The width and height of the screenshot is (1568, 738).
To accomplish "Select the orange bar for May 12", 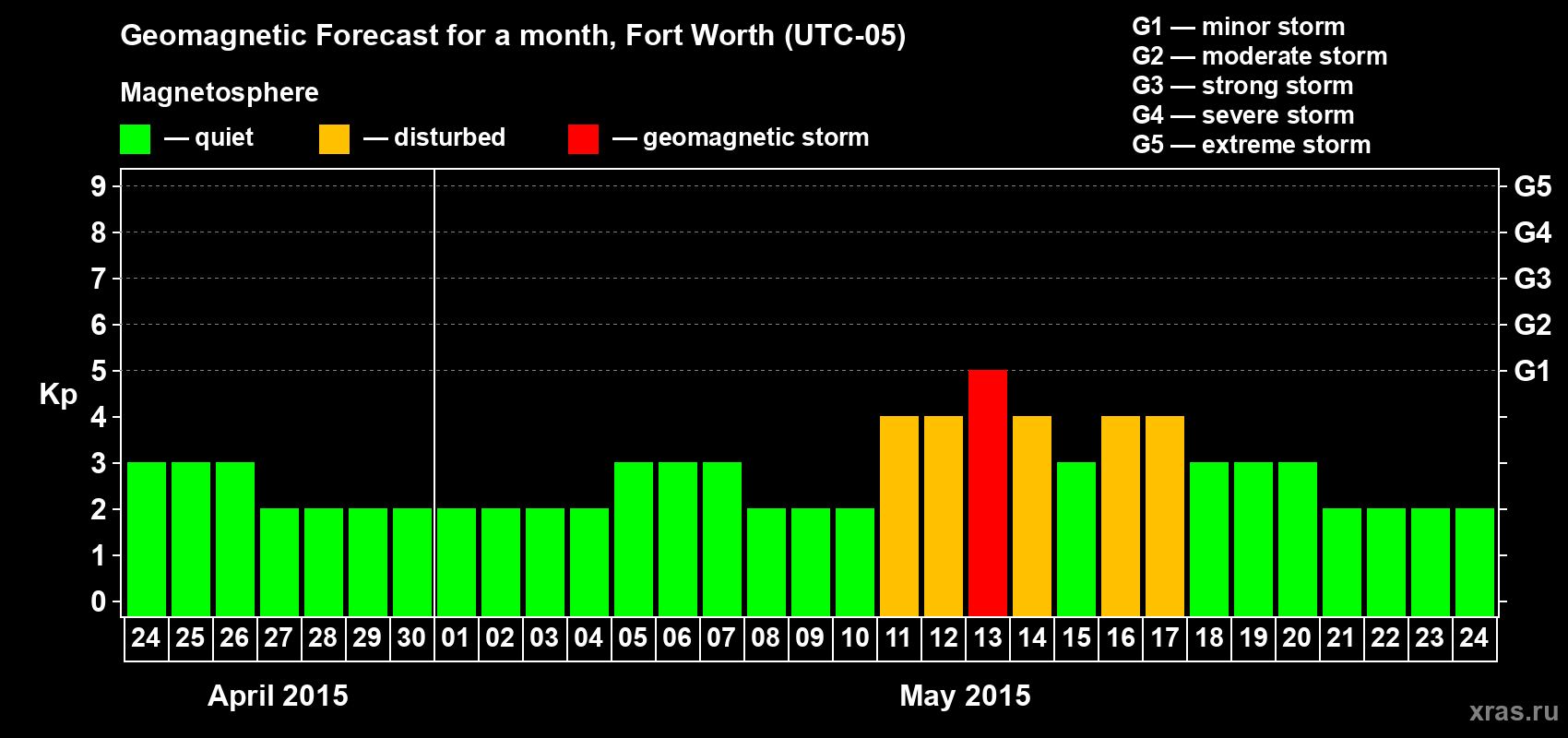I will pos(944,516).
